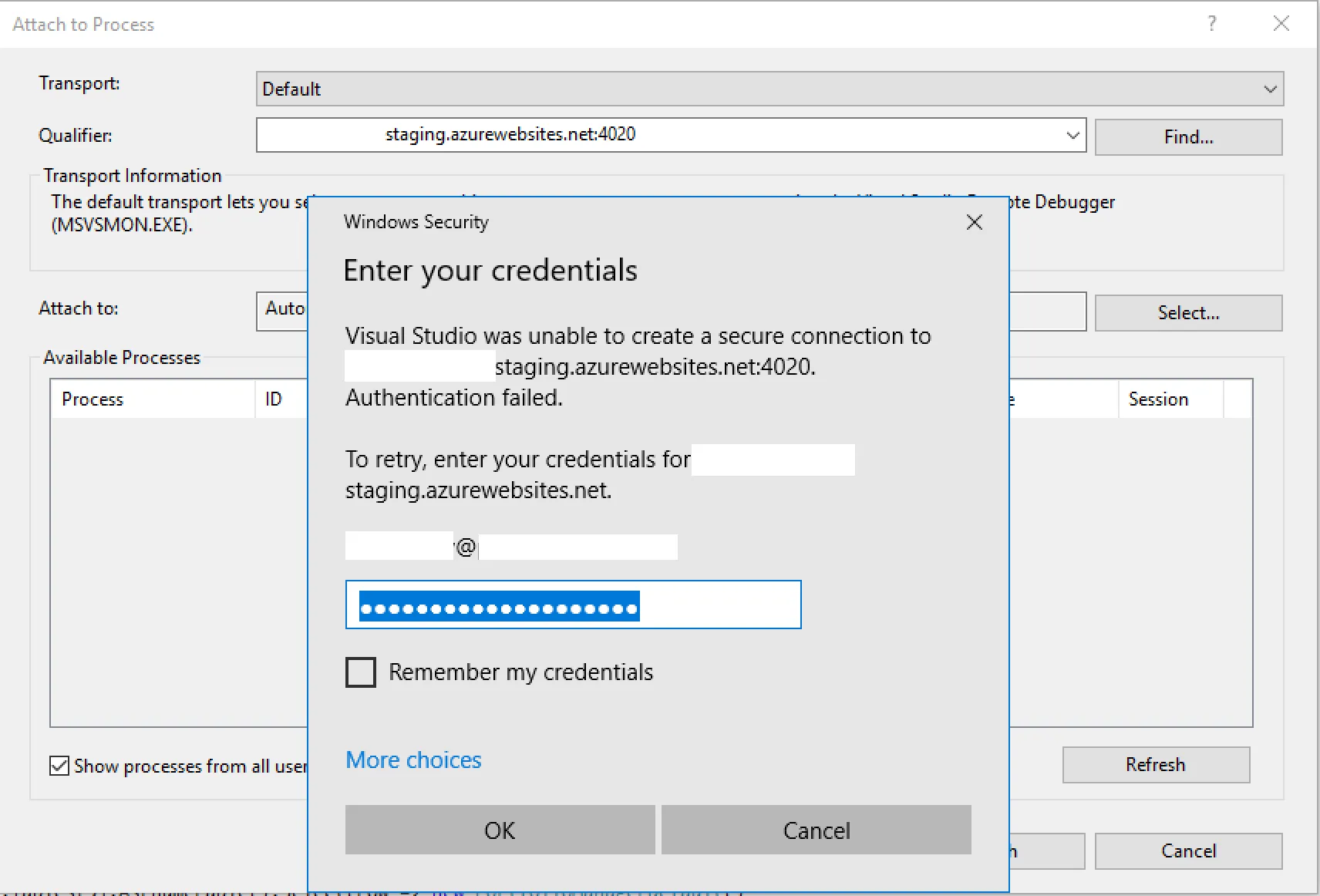Screen dimensions: 1320x896
Task: Sort by the Session column header
Action: point(1170,399)
